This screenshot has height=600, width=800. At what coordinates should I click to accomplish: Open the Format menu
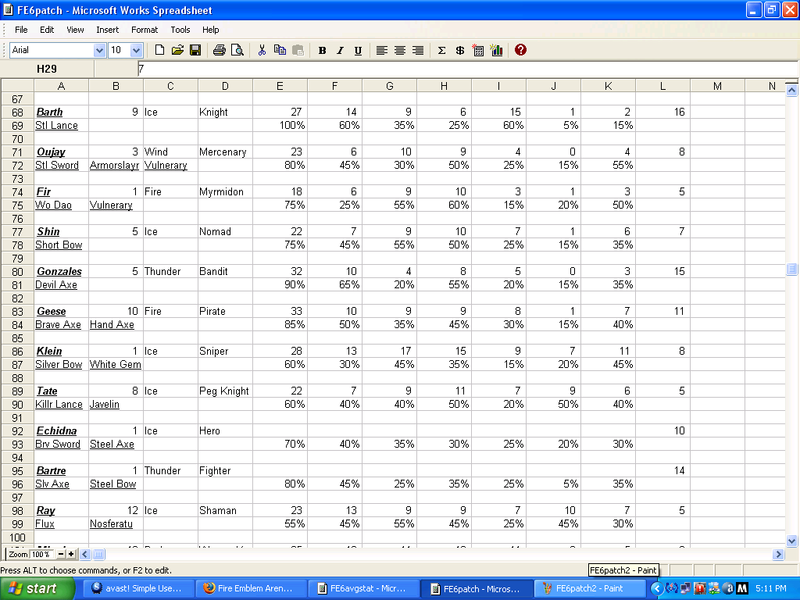[144, 30]
